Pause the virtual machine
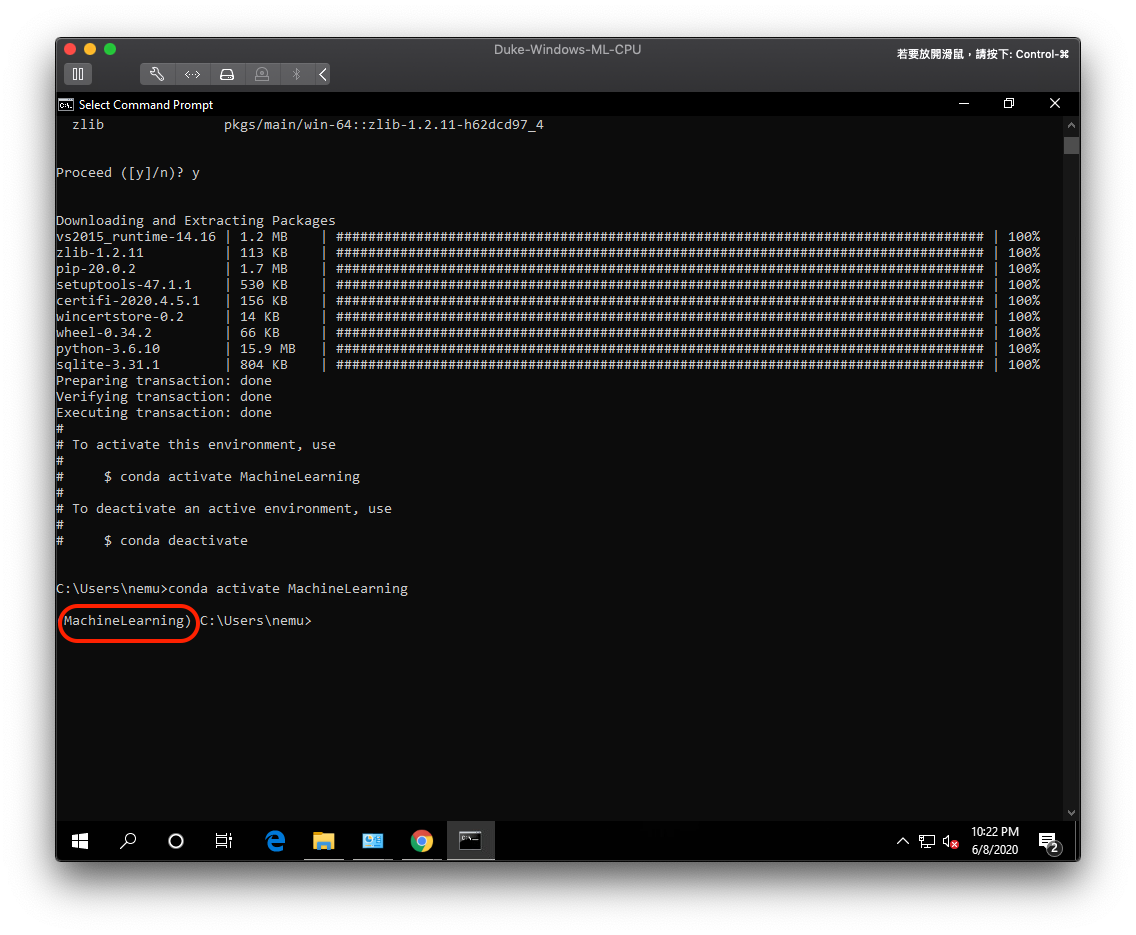The image size is (1136, 935). [78, 73]
